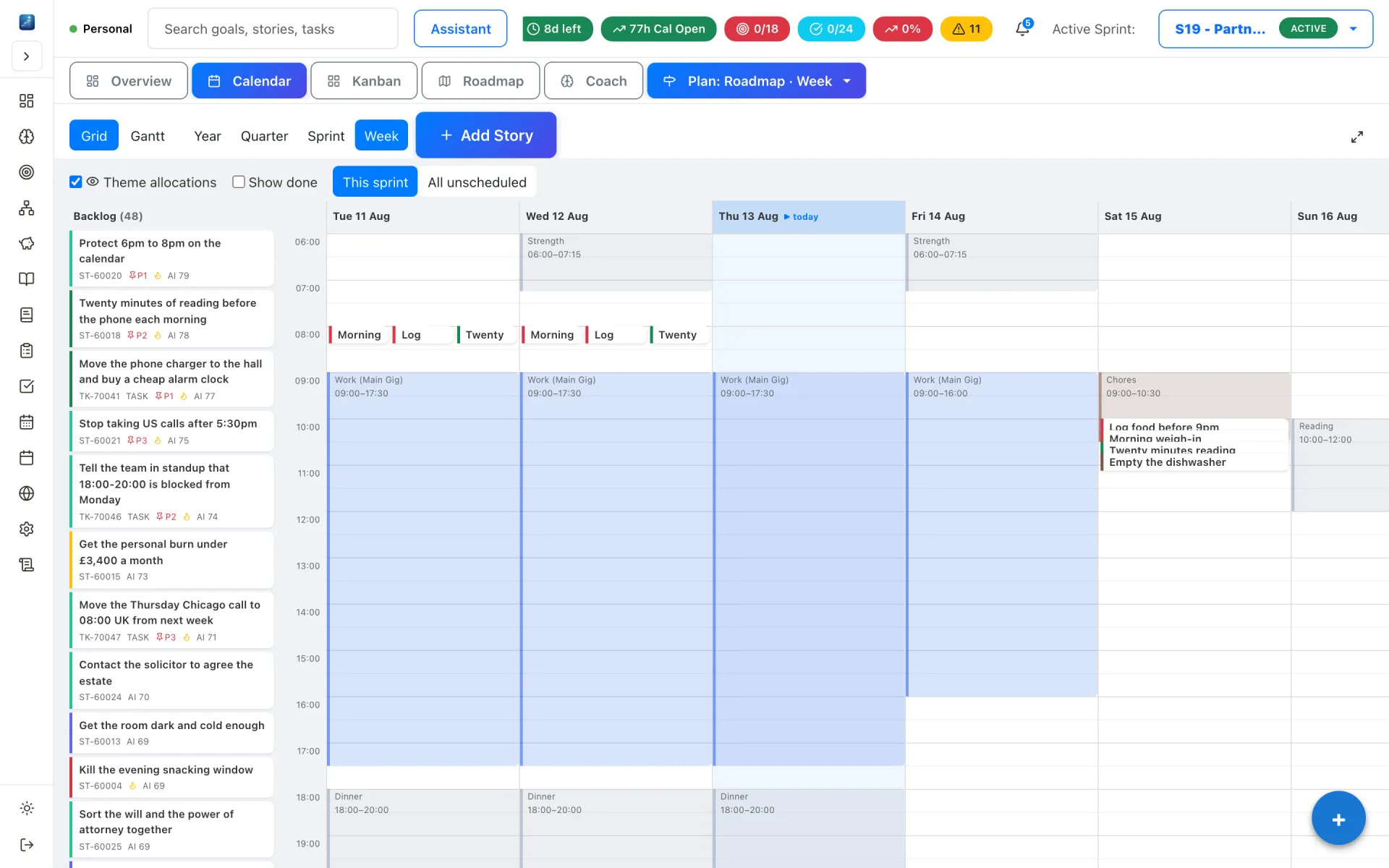The height and width of the screenshot is (868, 1389).
Task: Open the notifications bell
Action: point(1023,29)
